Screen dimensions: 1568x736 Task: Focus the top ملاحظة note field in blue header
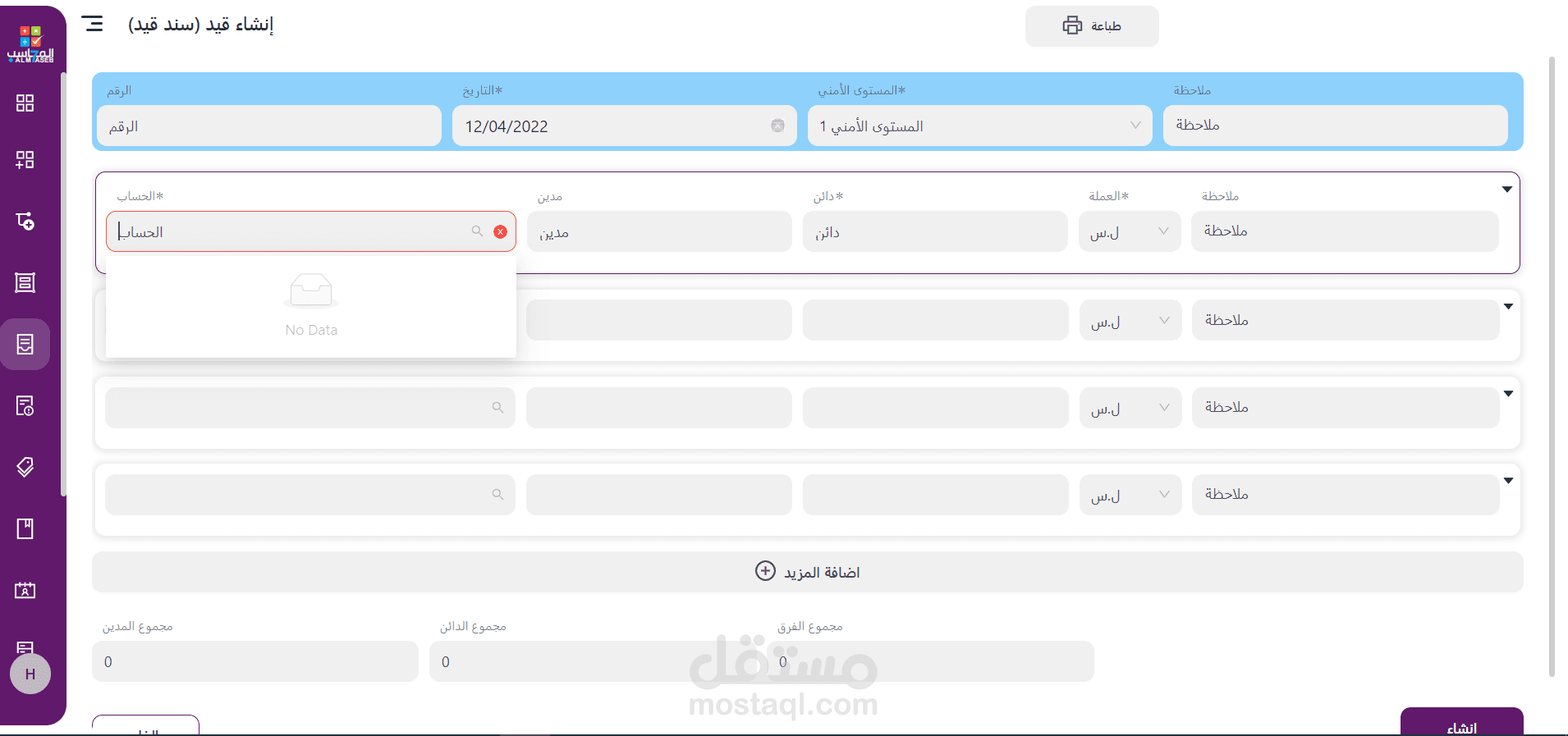coord(1336,126)
